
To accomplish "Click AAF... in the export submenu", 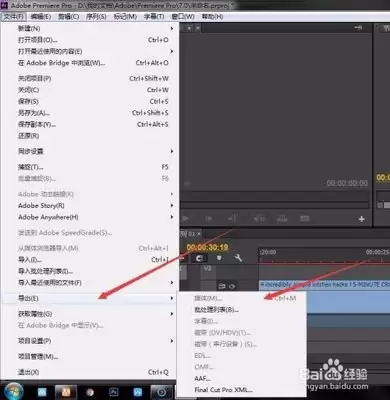I will click(202, 378).
